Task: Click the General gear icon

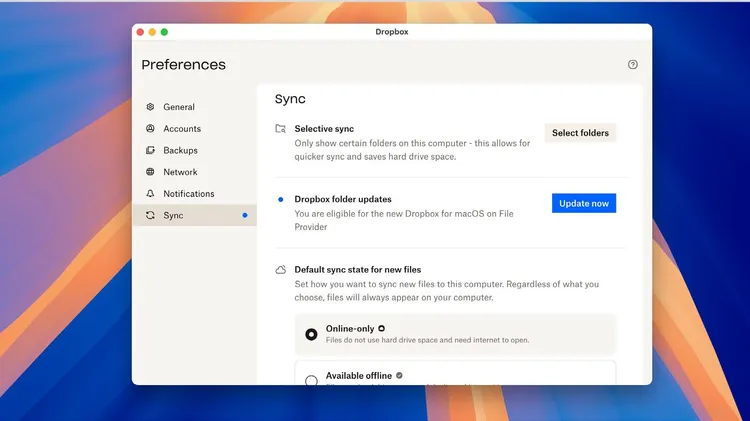Action: tap(150, 107)
